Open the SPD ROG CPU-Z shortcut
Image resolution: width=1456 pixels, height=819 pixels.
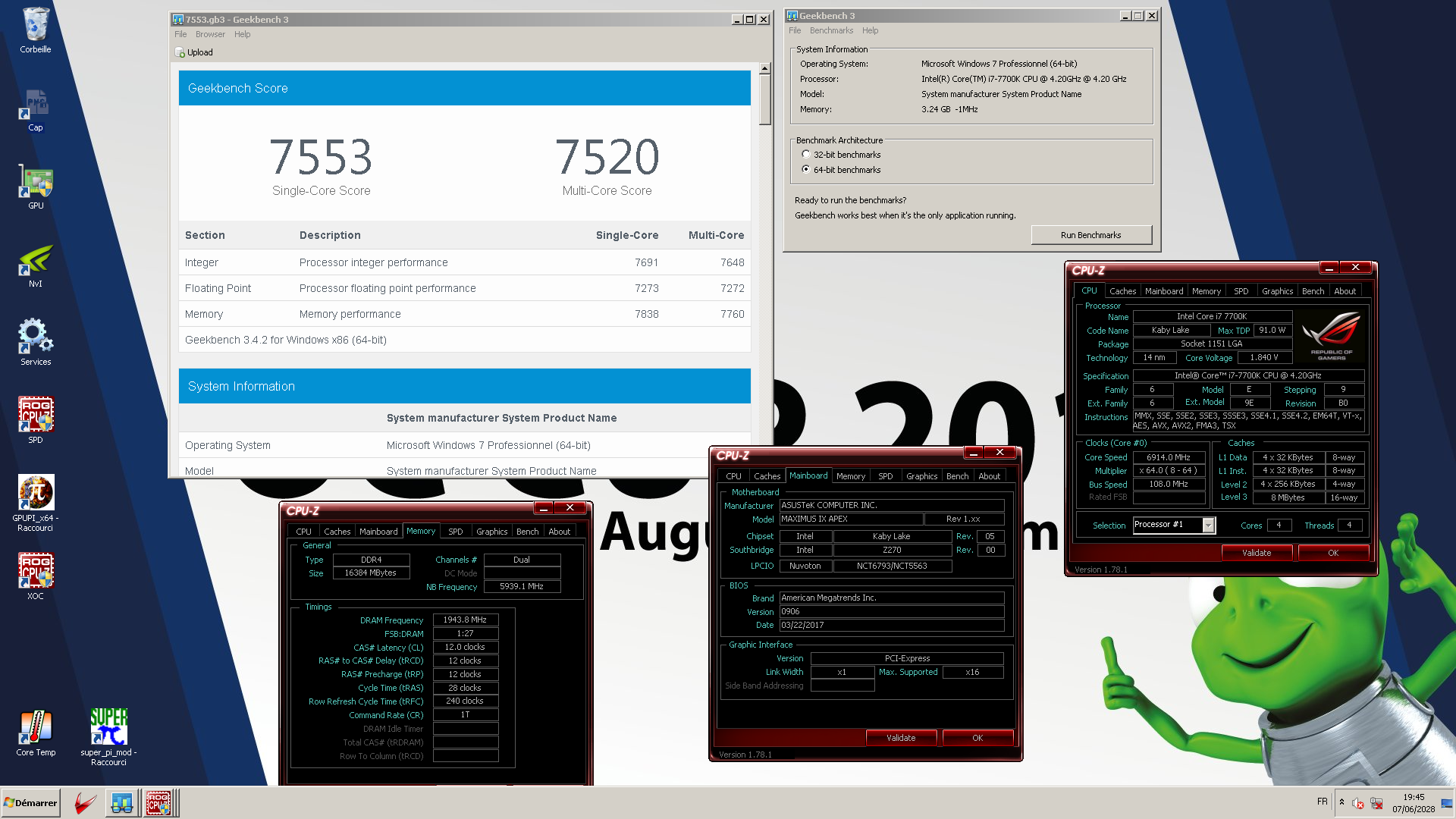click(36, 415)
